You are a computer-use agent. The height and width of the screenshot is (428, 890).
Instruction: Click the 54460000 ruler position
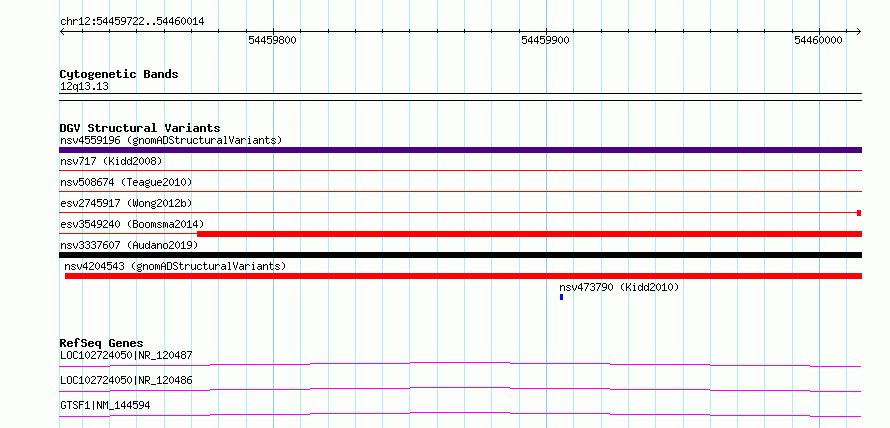[x=818, y=40]
